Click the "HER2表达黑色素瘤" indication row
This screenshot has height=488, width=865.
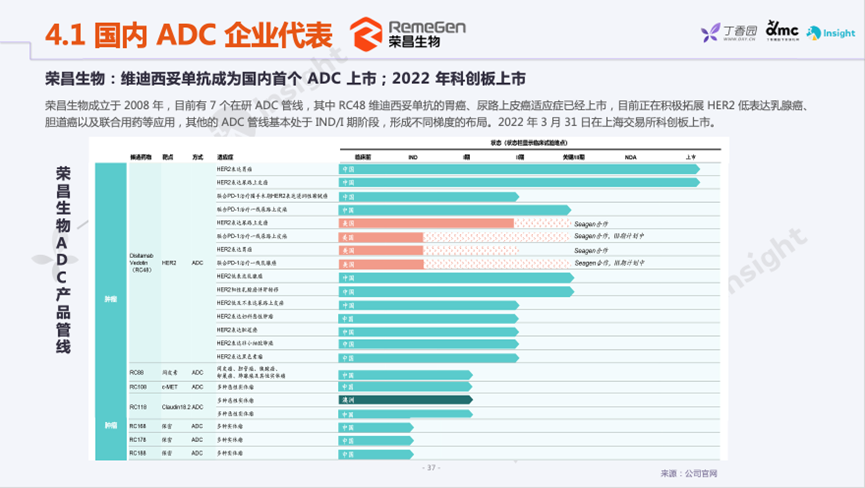[239, 357]
